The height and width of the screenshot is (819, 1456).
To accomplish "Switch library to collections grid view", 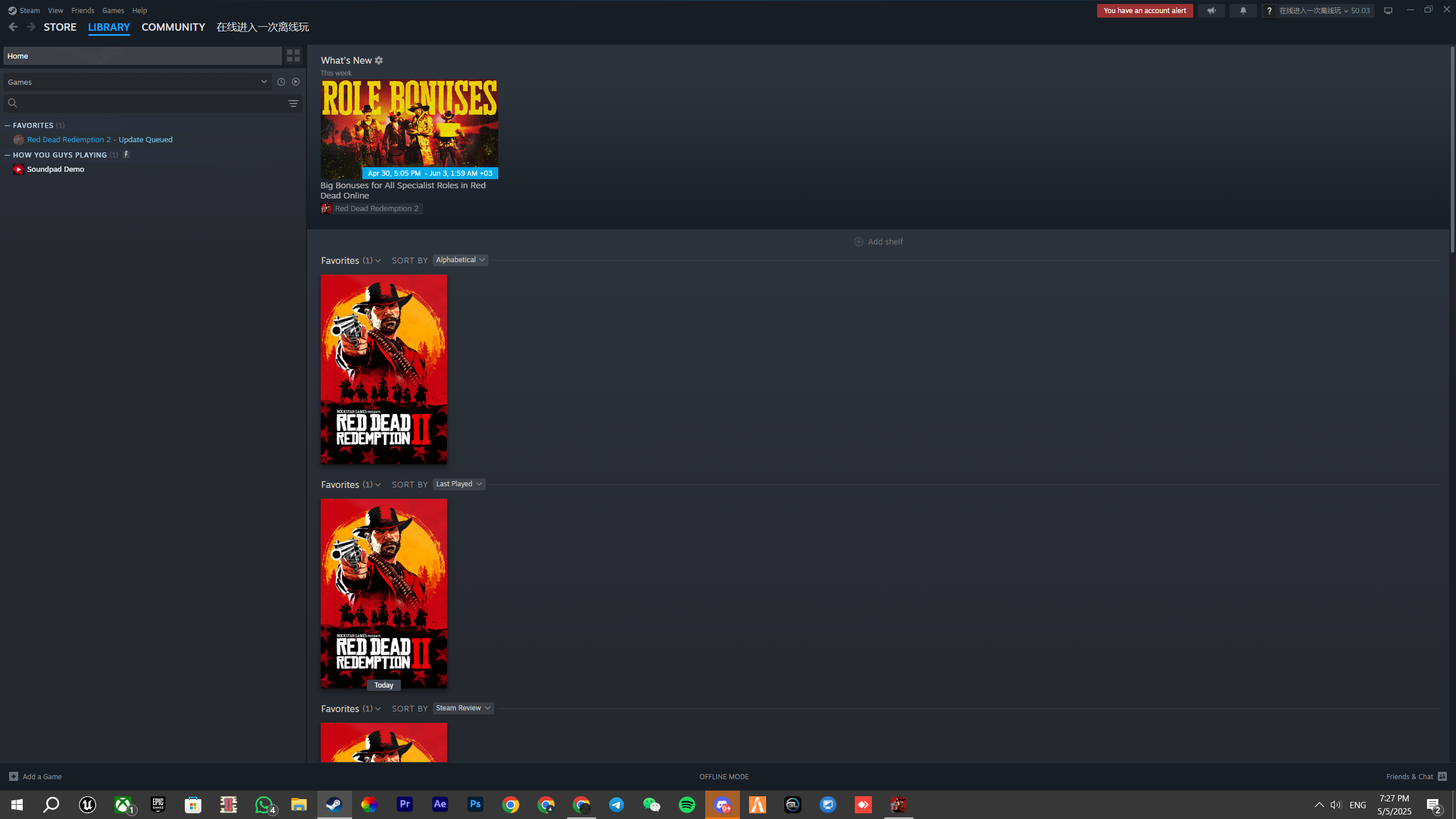I will pos(293,55).
